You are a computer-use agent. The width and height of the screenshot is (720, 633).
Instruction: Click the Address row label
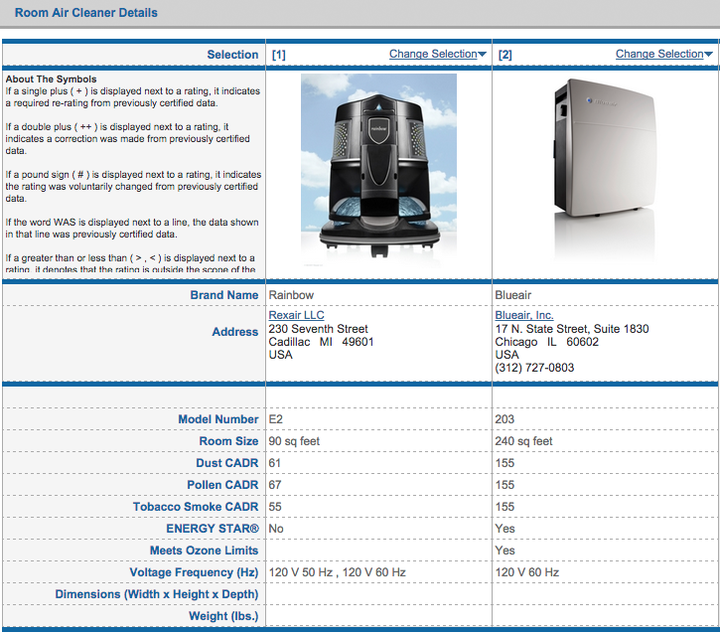click(x=235, y=332)
